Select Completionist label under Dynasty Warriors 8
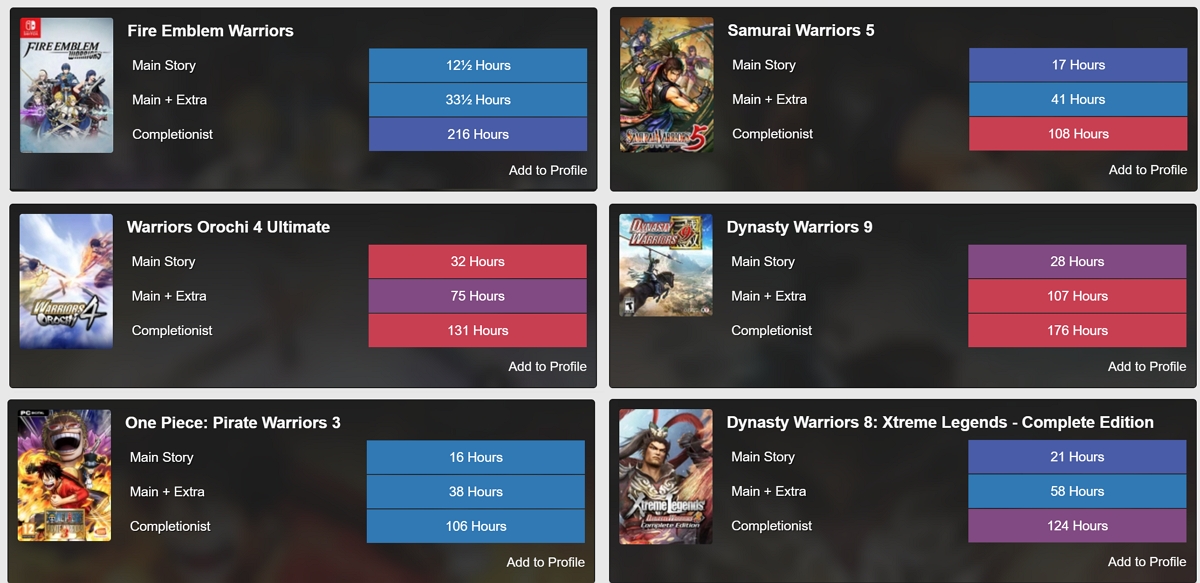Viewport: 1200px width, 583px height. point(772,525)
